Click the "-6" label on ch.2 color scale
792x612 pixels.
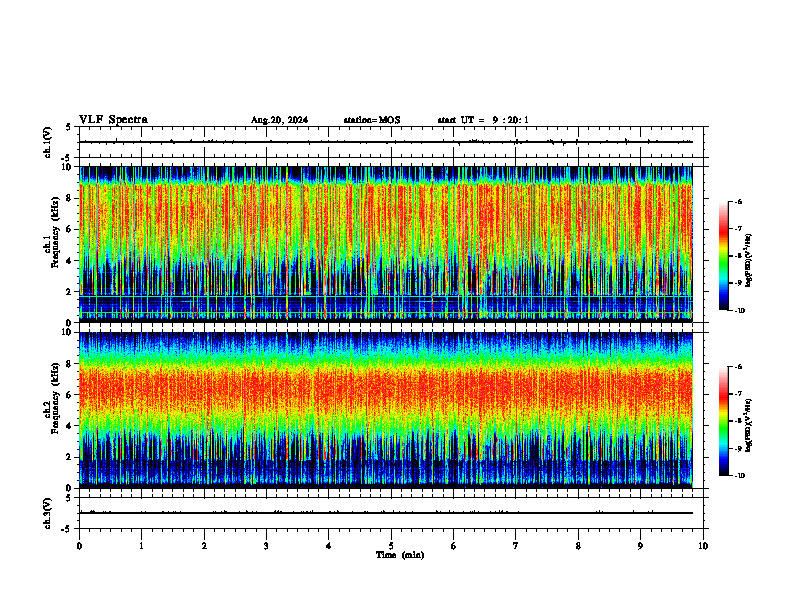click(738, 367)
